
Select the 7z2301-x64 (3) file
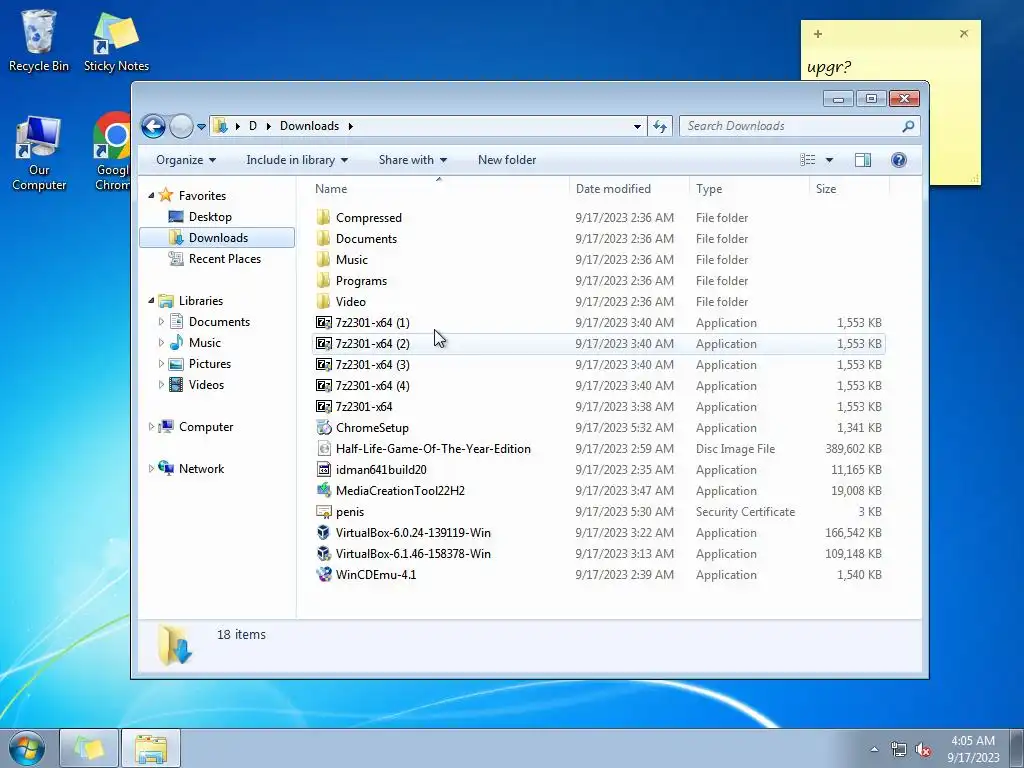599,364
